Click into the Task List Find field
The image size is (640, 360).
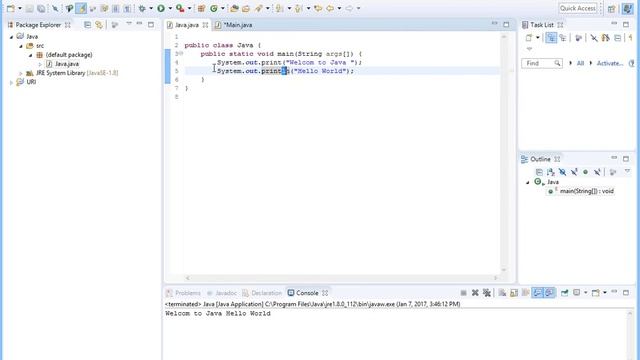click(x=542, y=63)
